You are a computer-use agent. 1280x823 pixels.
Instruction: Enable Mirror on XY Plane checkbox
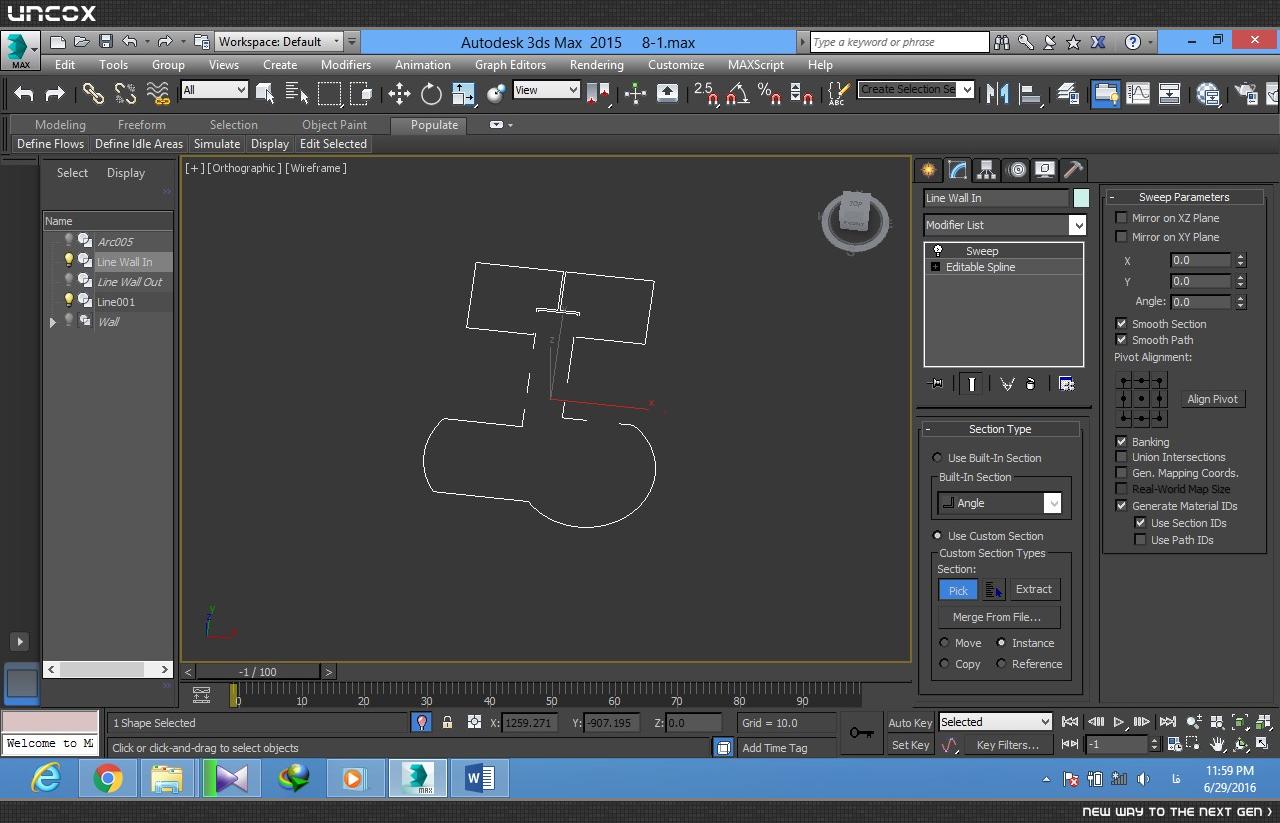[1121, 237]
